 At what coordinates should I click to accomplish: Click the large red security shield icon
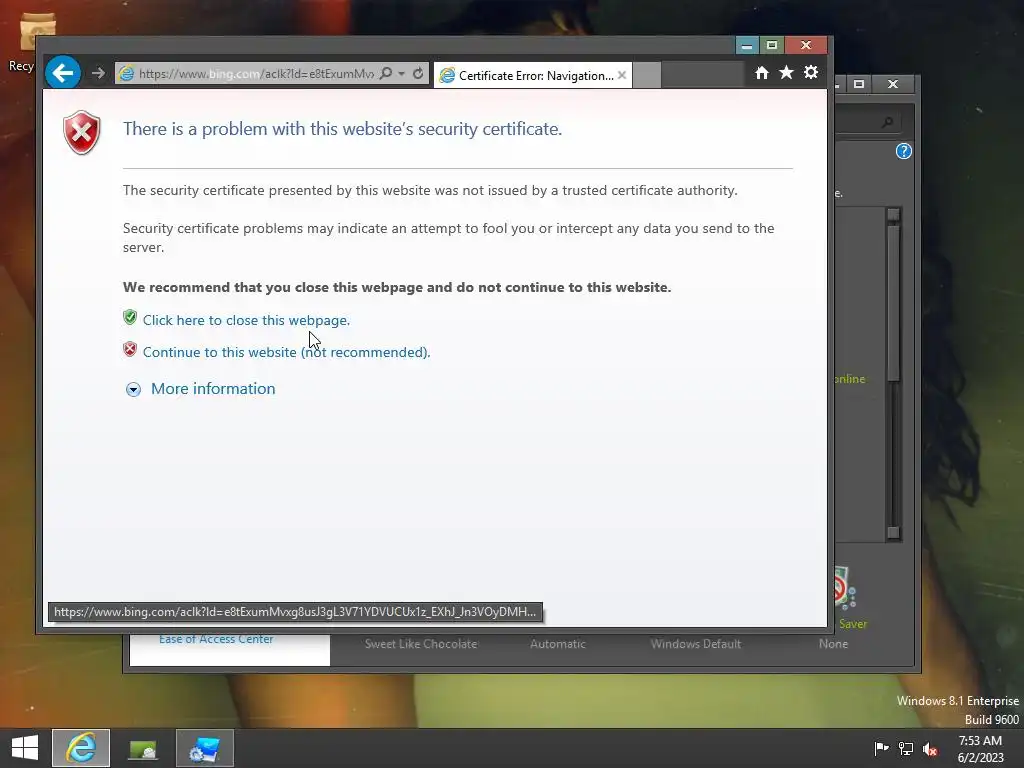point(82,133)
